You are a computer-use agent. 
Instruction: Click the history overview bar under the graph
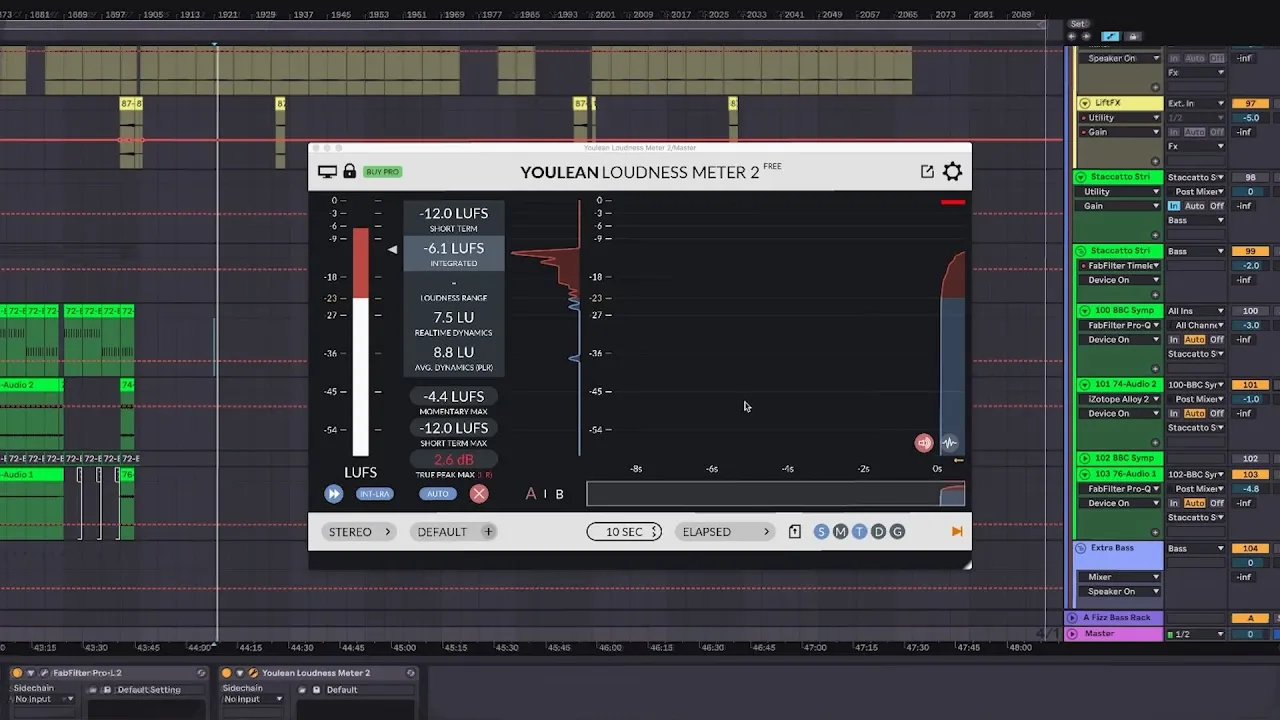point(776,494)
